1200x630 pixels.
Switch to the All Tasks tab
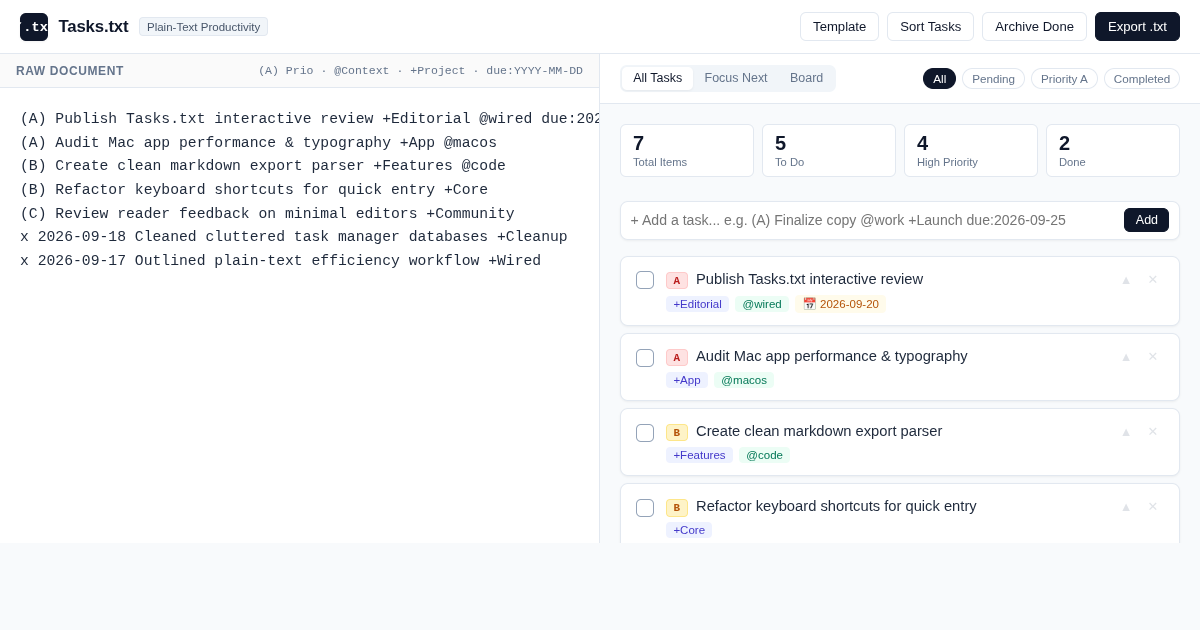(x=658, y=78)
